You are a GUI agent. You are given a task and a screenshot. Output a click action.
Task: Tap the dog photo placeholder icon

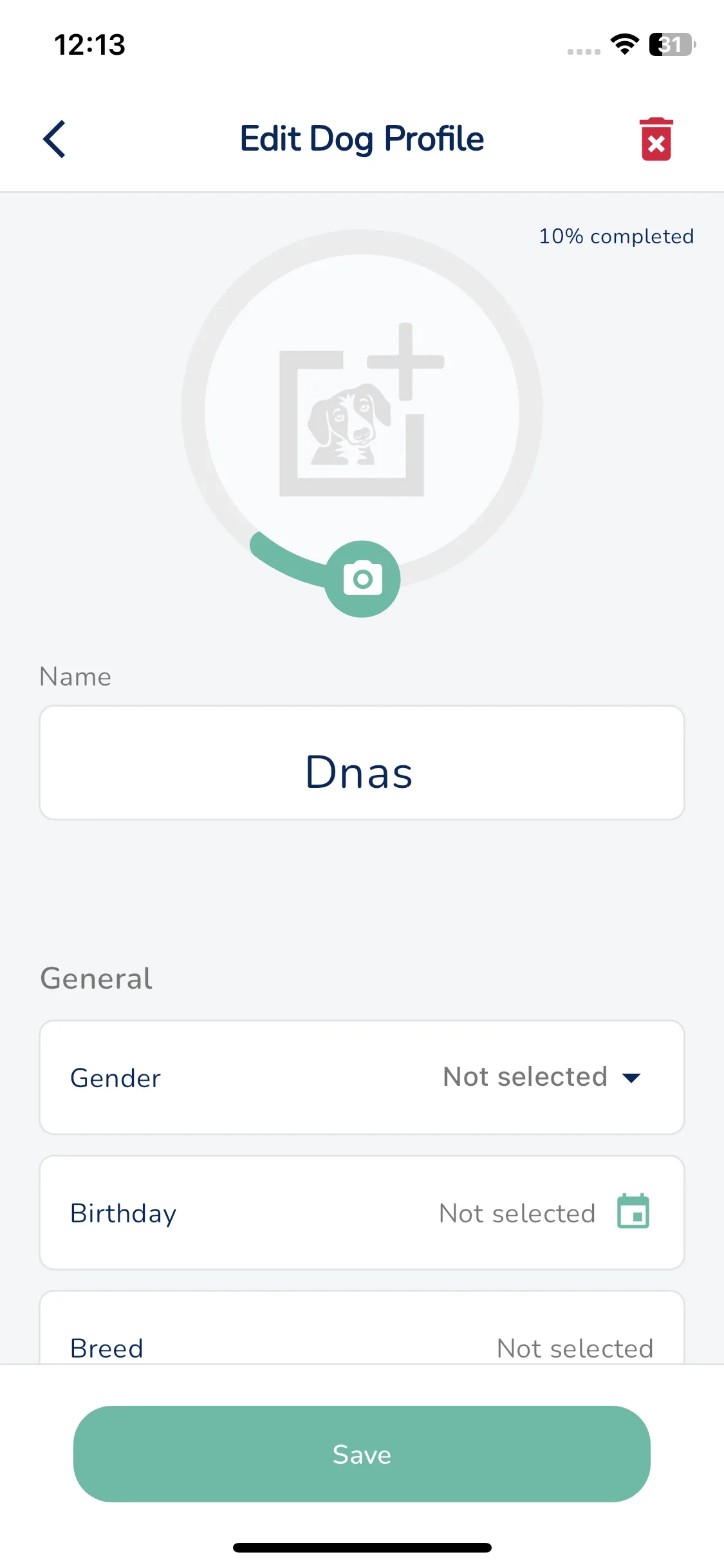351,424
